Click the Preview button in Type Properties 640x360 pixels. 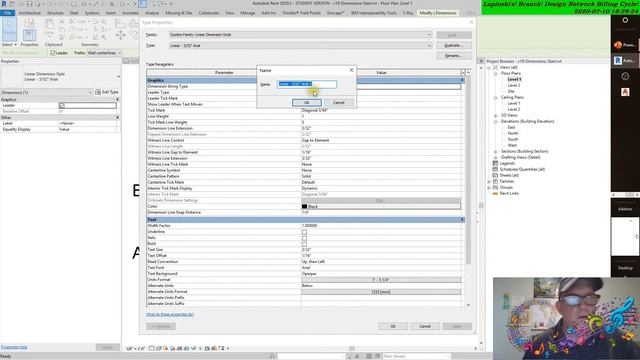(161, 326)
